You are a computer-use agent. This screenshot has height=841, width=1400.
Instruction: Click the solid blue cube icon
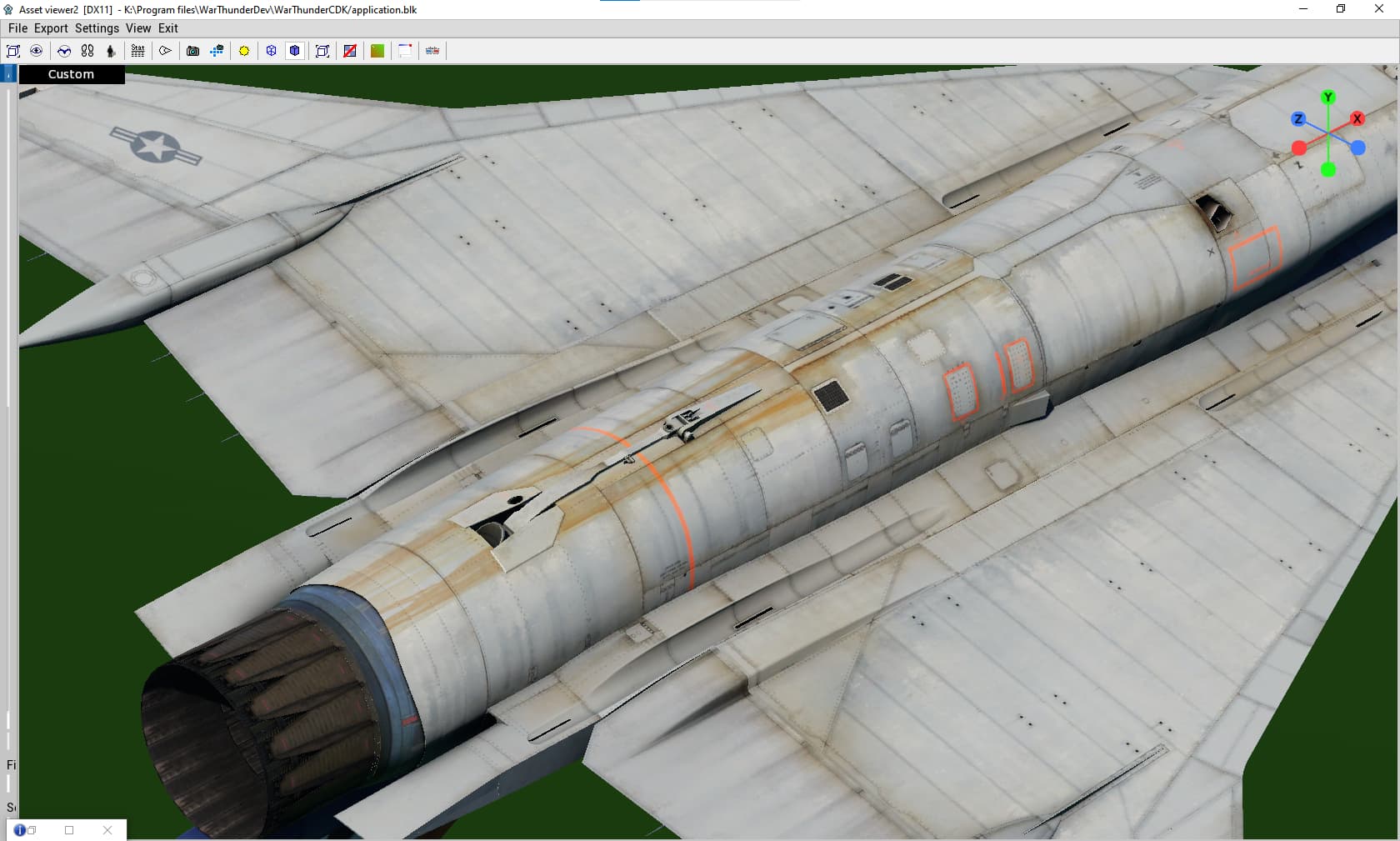(x=295, y=51)
